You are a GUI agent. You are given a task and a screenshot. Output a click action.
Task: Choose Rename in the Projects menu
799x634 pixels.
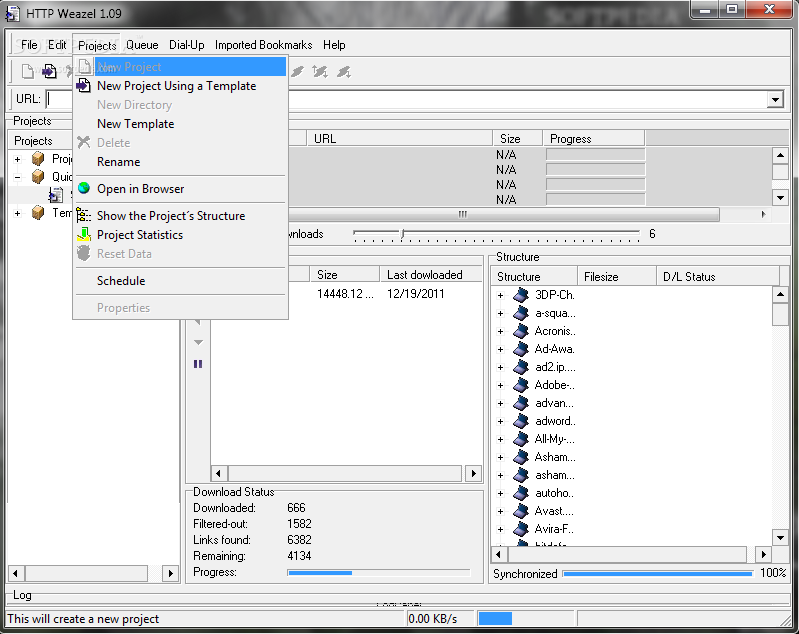180,162
